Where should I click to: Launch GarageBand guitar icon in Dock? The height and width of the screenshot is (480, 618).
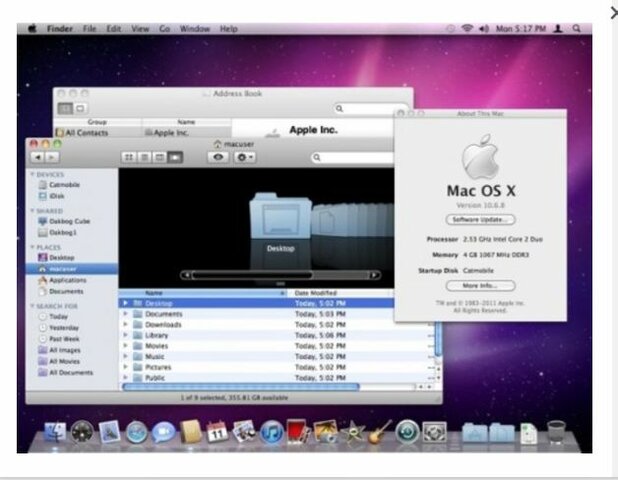click(380, 432)
